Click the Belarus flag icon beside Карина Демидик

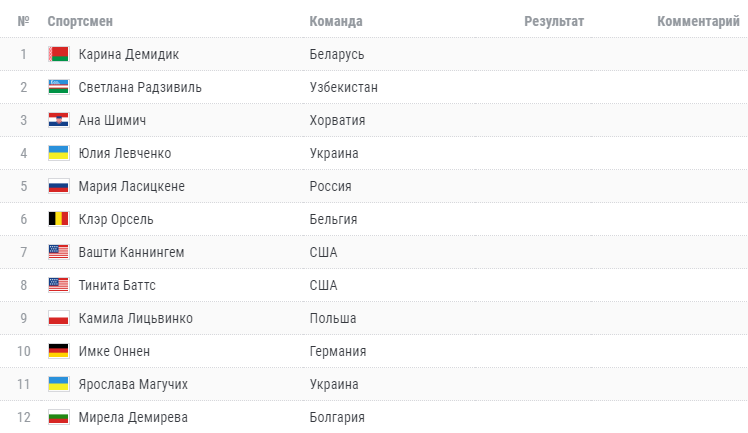coord(58,54)
